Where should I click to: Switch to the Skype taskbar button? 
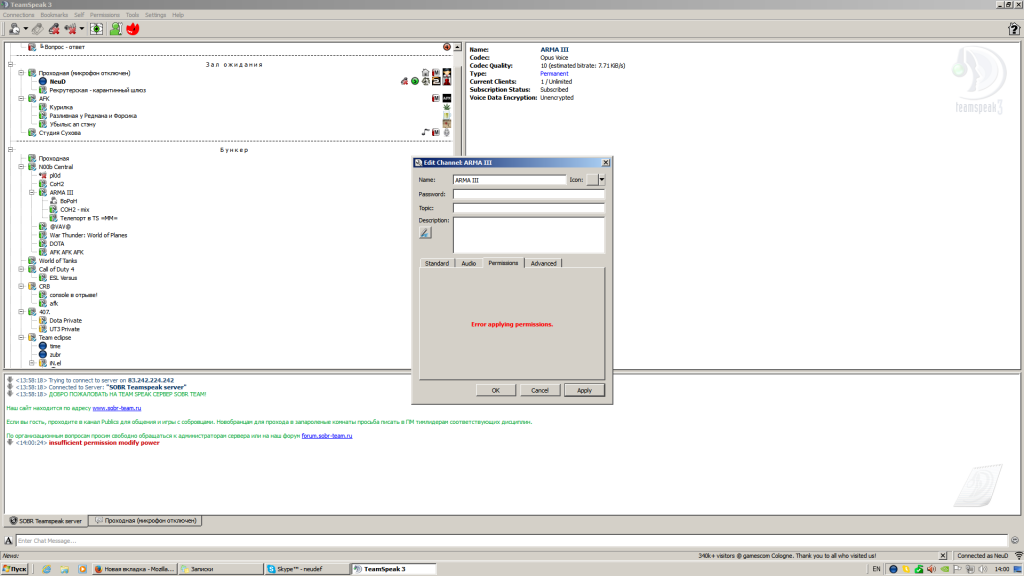pos(306,569)
